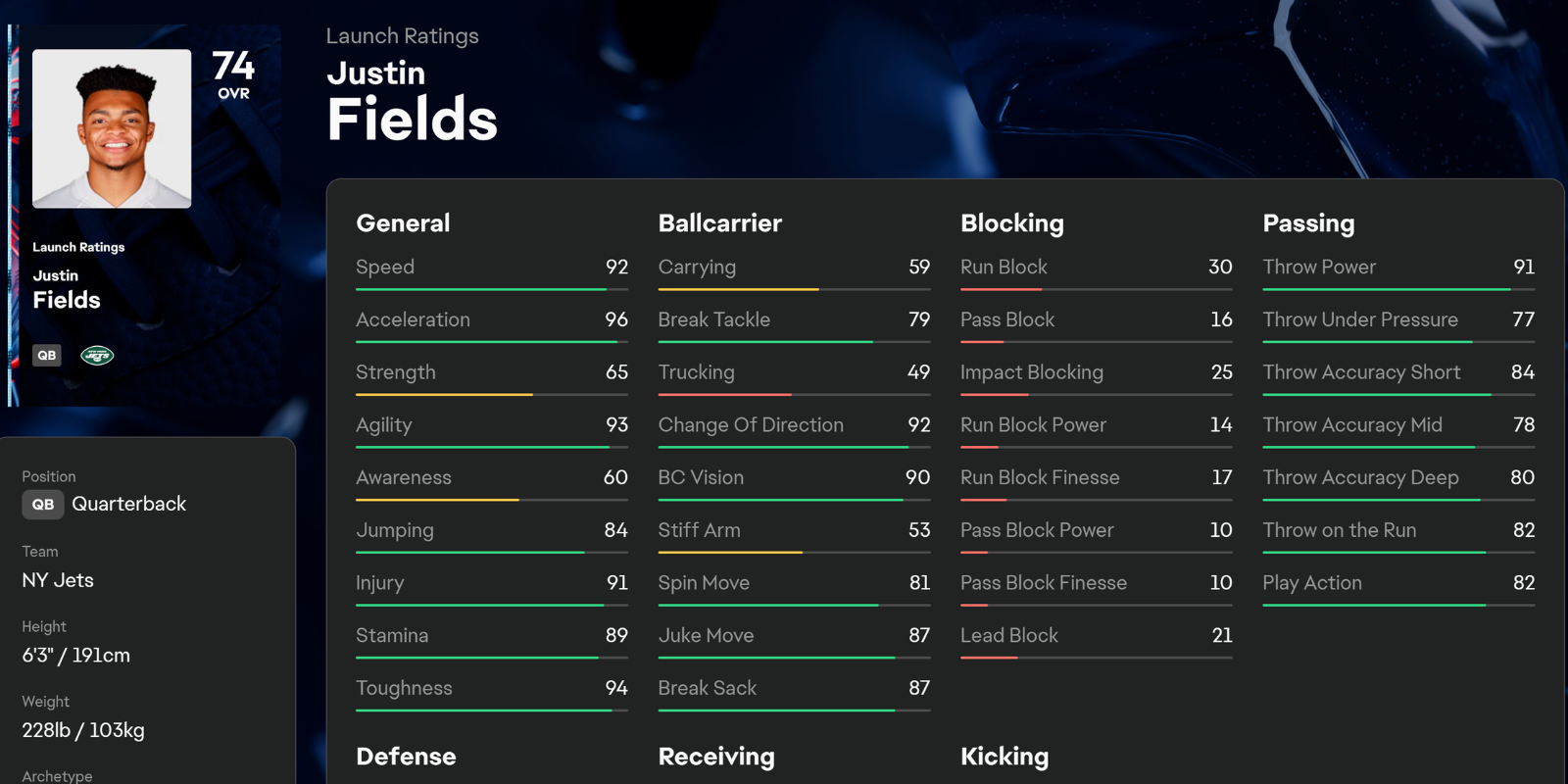
Task: Select the General section heading
Action: pos(403,223)
